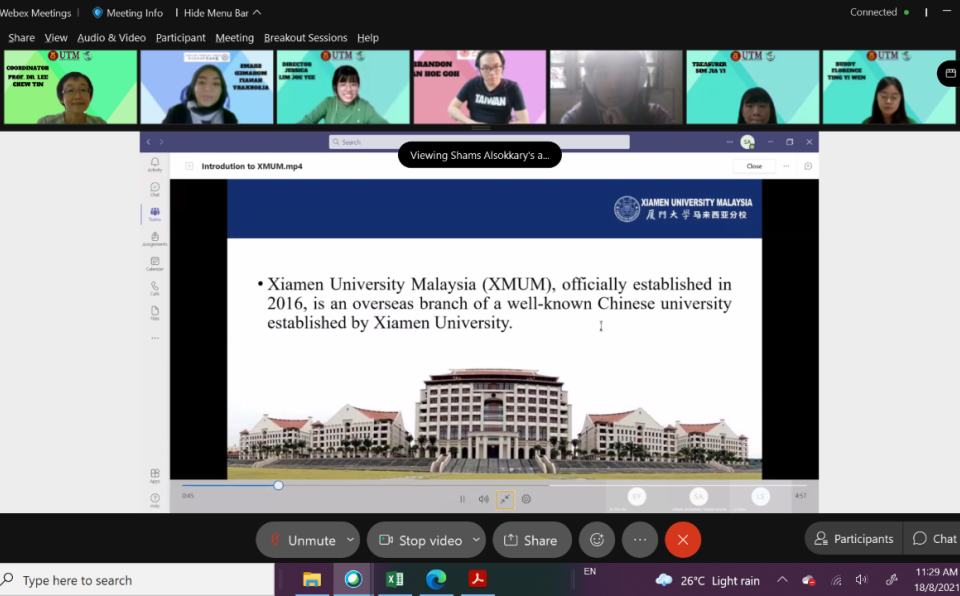Viewport: 960px width, 596px height.
Task: Open video player settings gear
Action: (x=526, y=499)
